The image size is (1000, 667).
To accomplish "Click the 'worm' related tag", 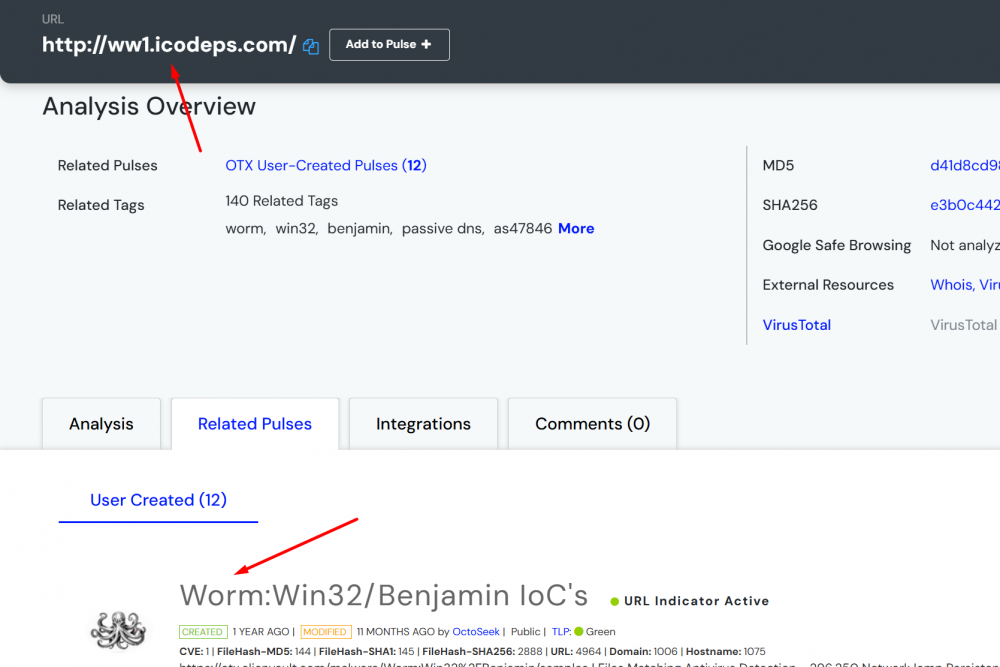I will 244,228.
